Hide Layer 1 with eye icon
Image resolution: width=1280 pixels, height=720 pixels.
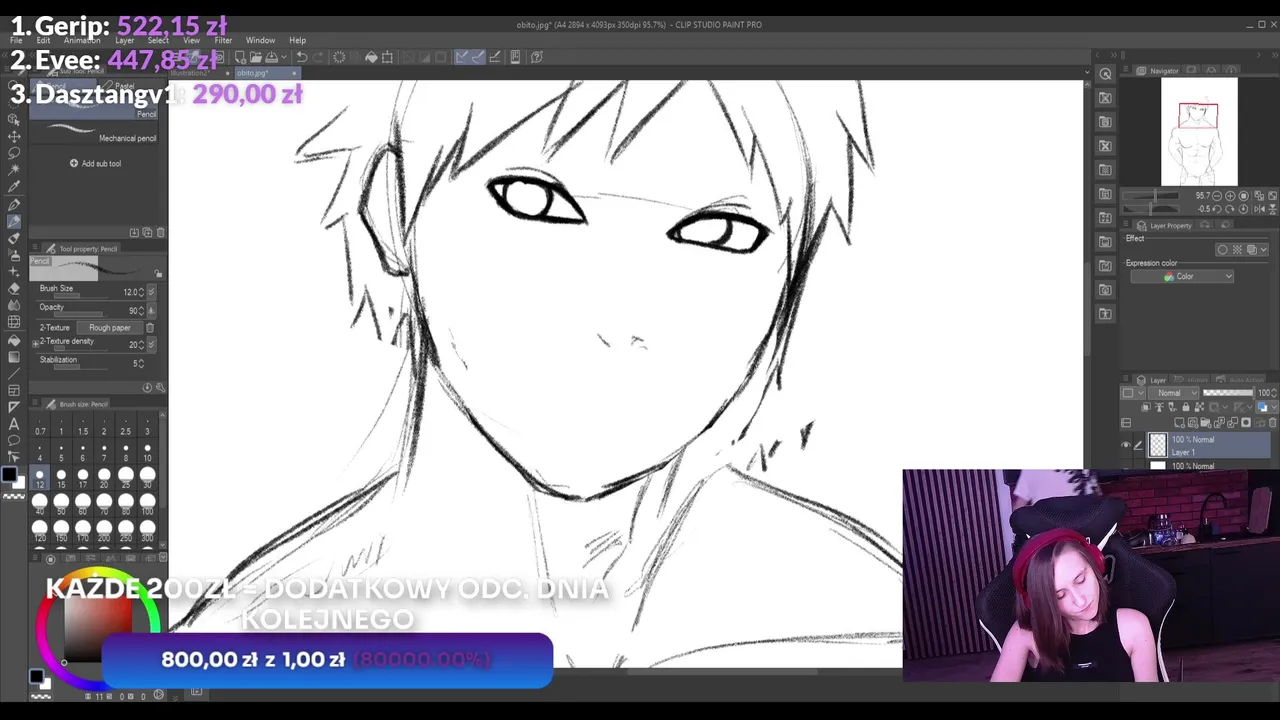[1126, 445]
